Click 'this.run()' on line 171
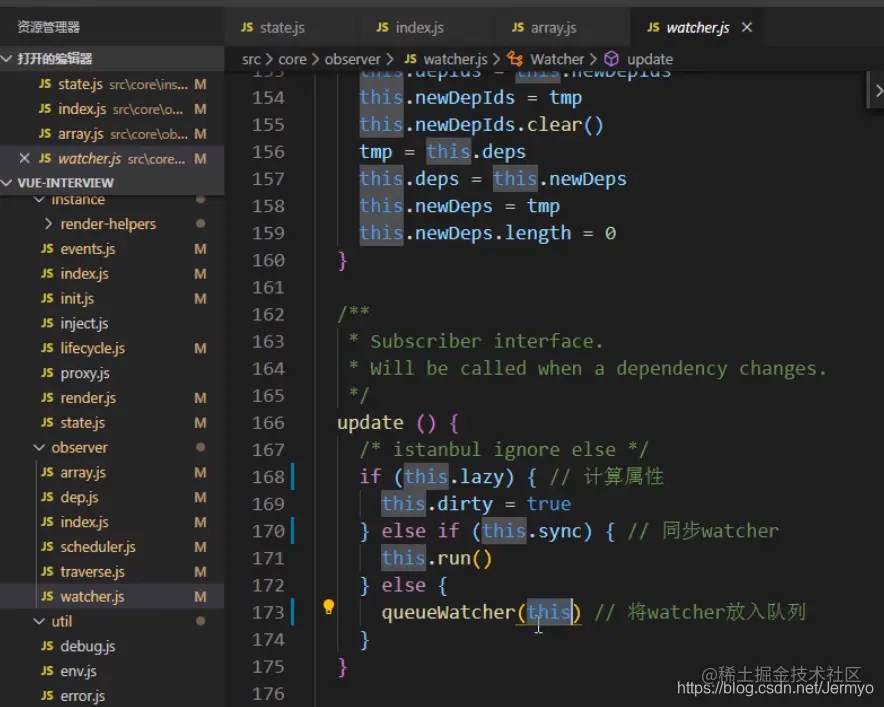Screen dimensions: 884x707 point(437,558)
